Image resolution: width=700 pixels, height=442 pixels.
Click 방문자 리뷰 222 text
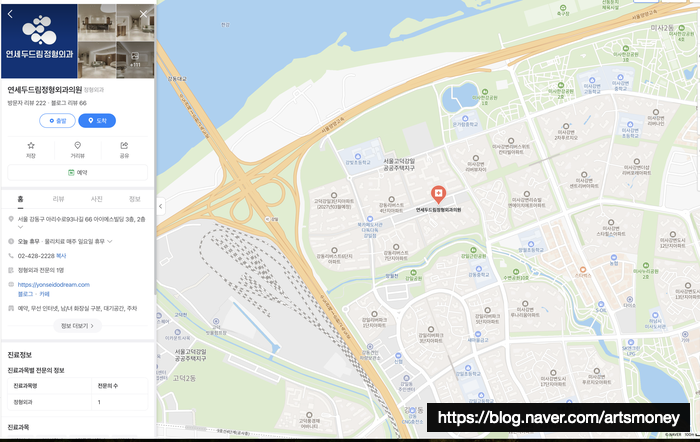(26, 103)
